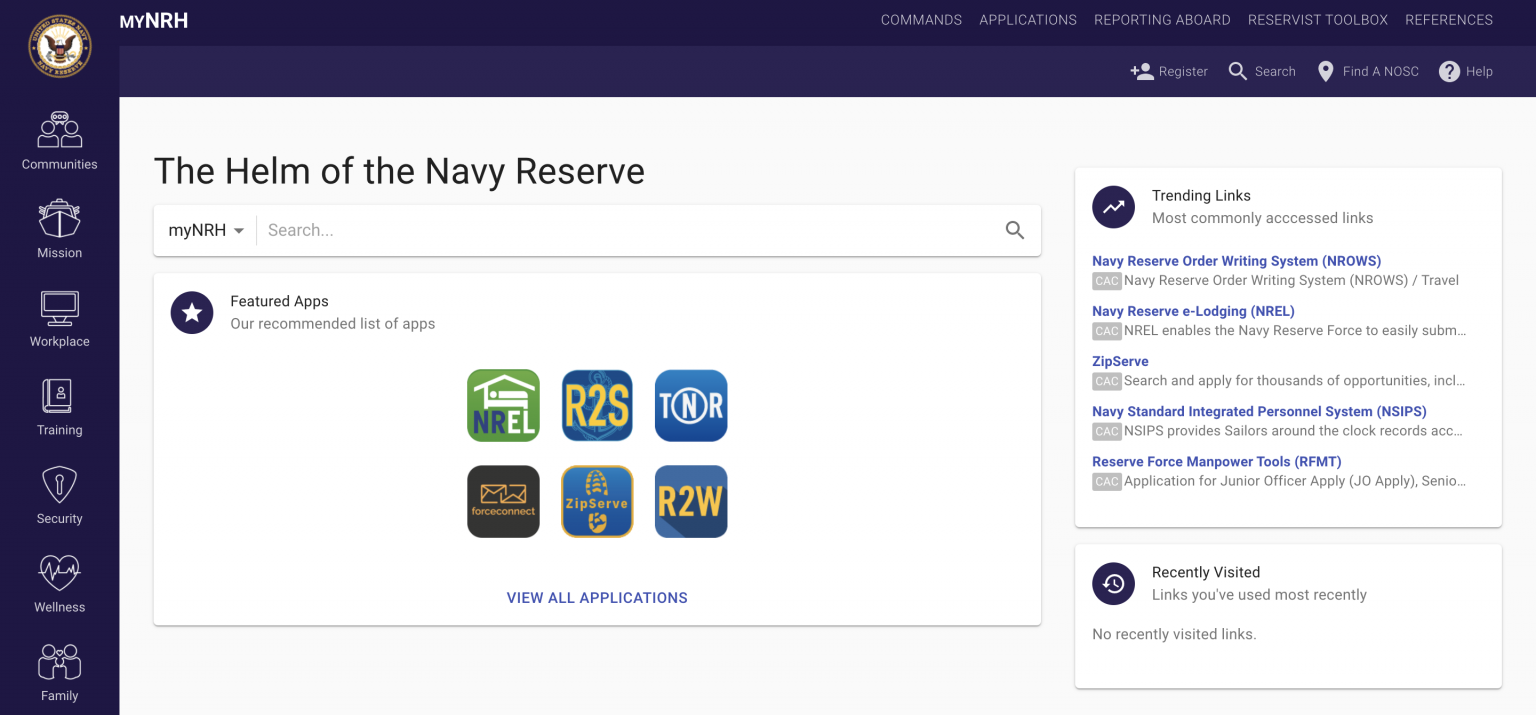
Task: Open the Mission ship icon
Action: 60,218
